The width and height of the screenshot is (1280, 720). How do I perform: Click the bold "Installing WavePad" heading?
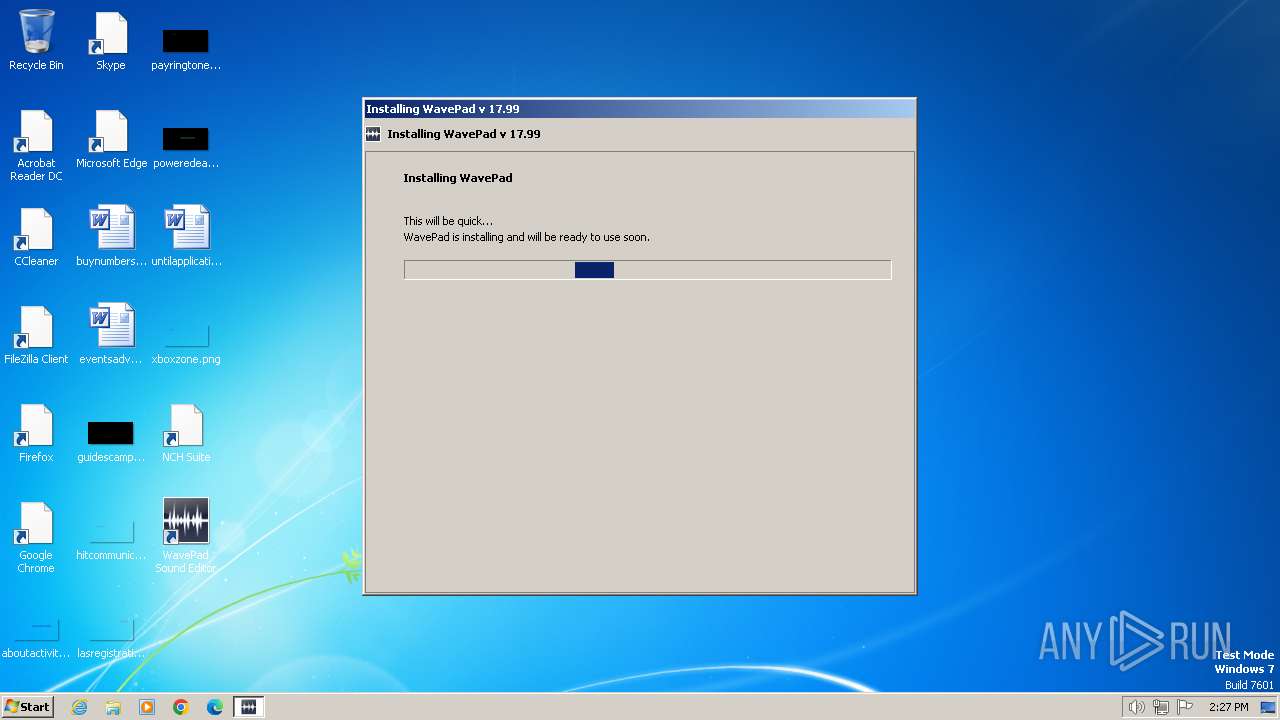(x=458, y=178)
